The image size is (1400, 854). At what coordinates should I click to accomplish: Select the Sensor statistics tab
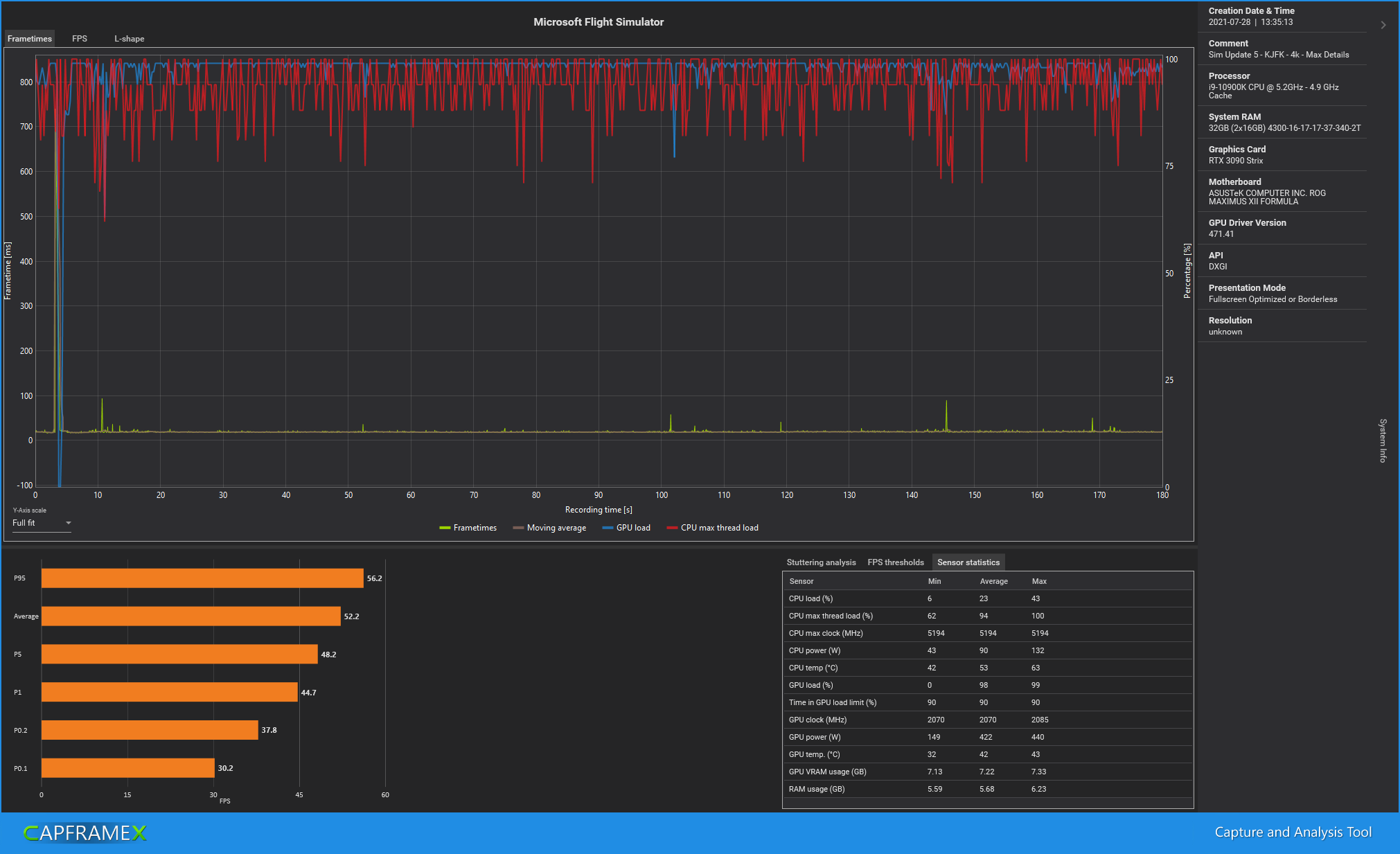click(x=968, y=562)
